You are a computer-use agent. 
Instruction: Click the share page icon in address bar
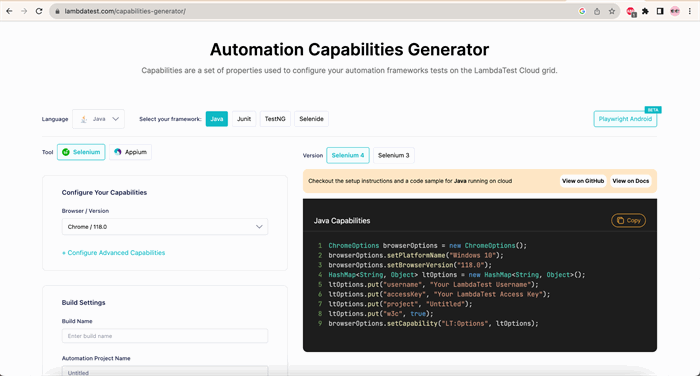point(597,11)
